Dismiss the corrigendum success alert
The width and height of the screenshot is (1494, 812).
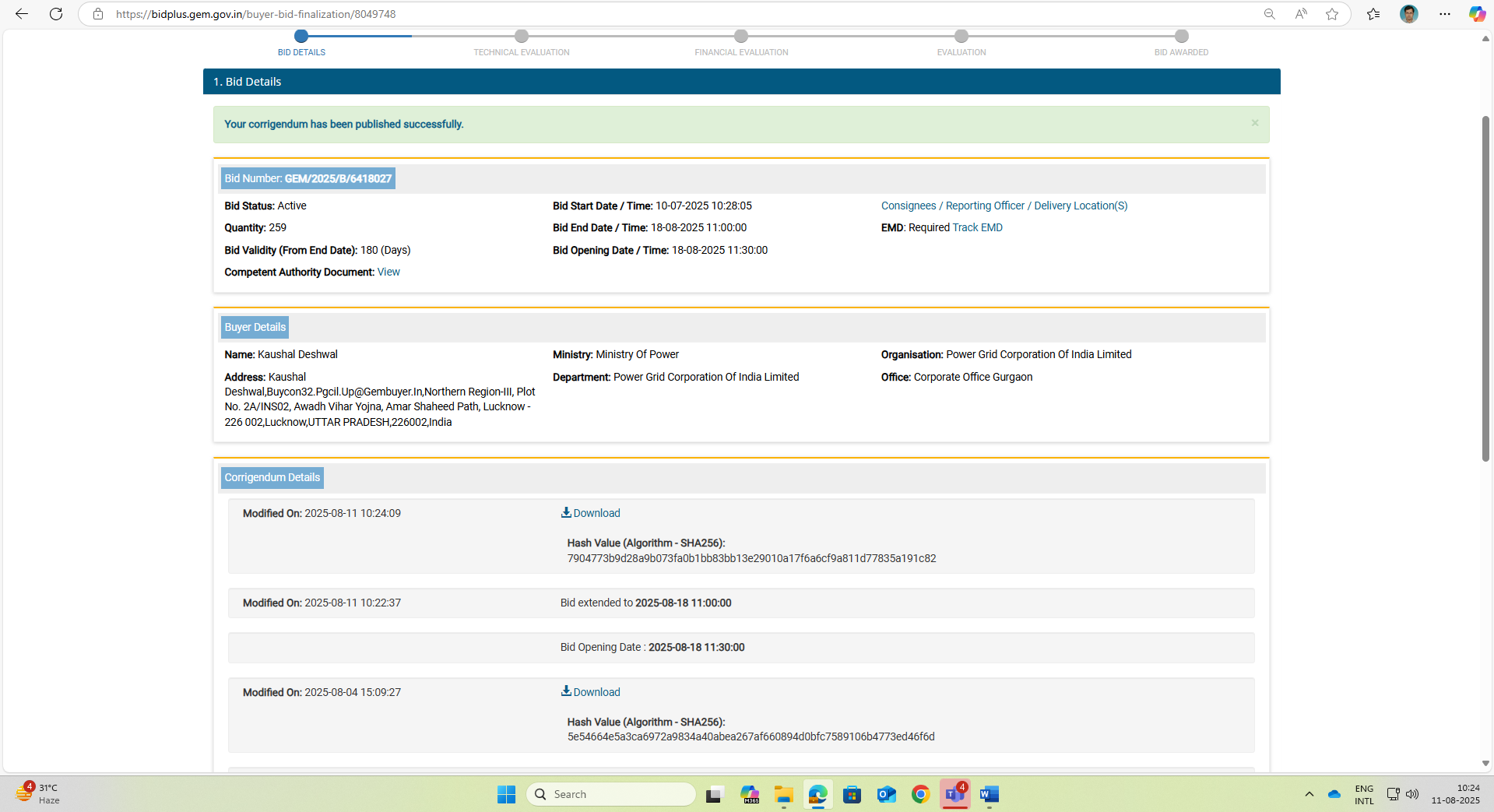[x=1254, y=123]
